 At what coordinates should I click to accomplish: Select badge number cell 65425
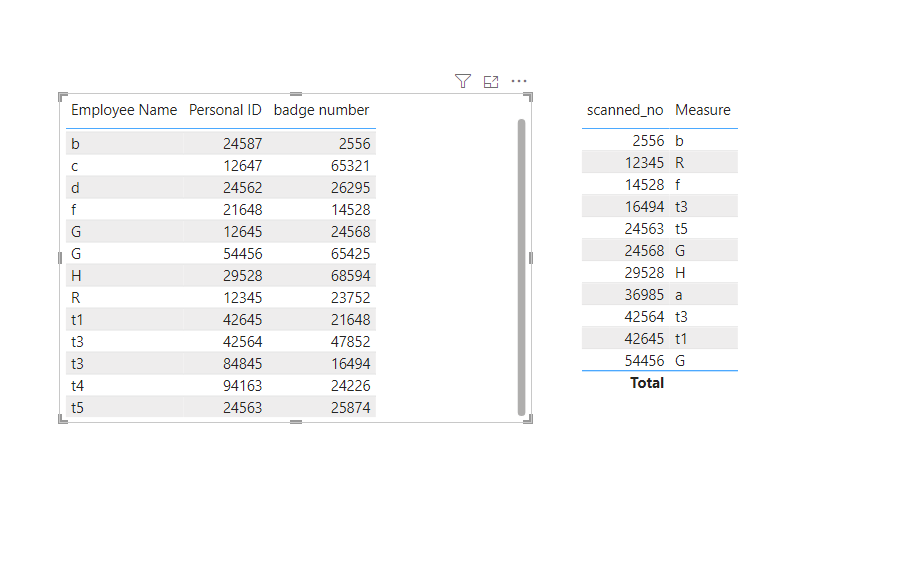[x=351, y=253]
